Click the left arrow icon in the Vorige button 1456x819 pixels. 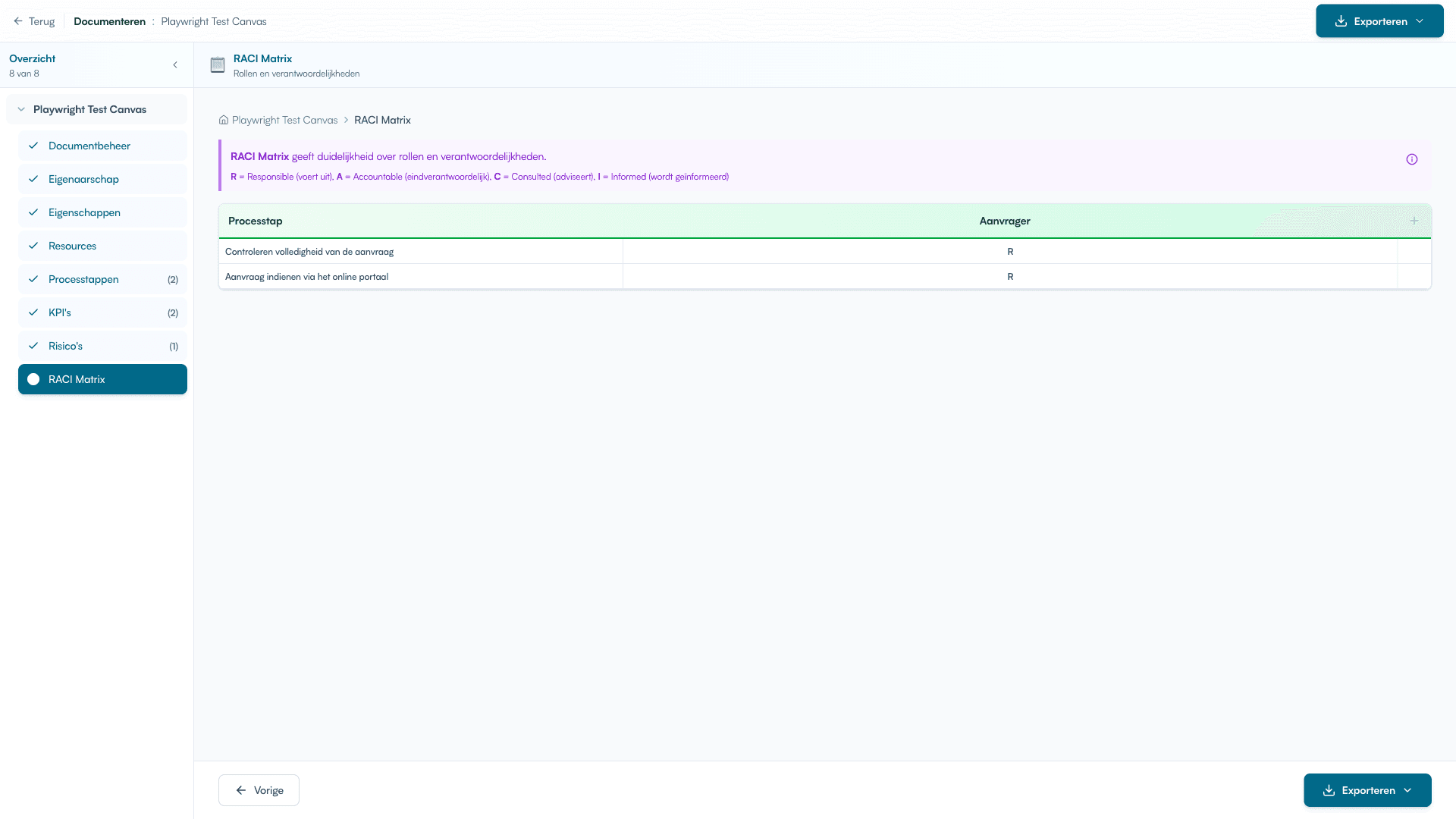click(x=241, y=790)
